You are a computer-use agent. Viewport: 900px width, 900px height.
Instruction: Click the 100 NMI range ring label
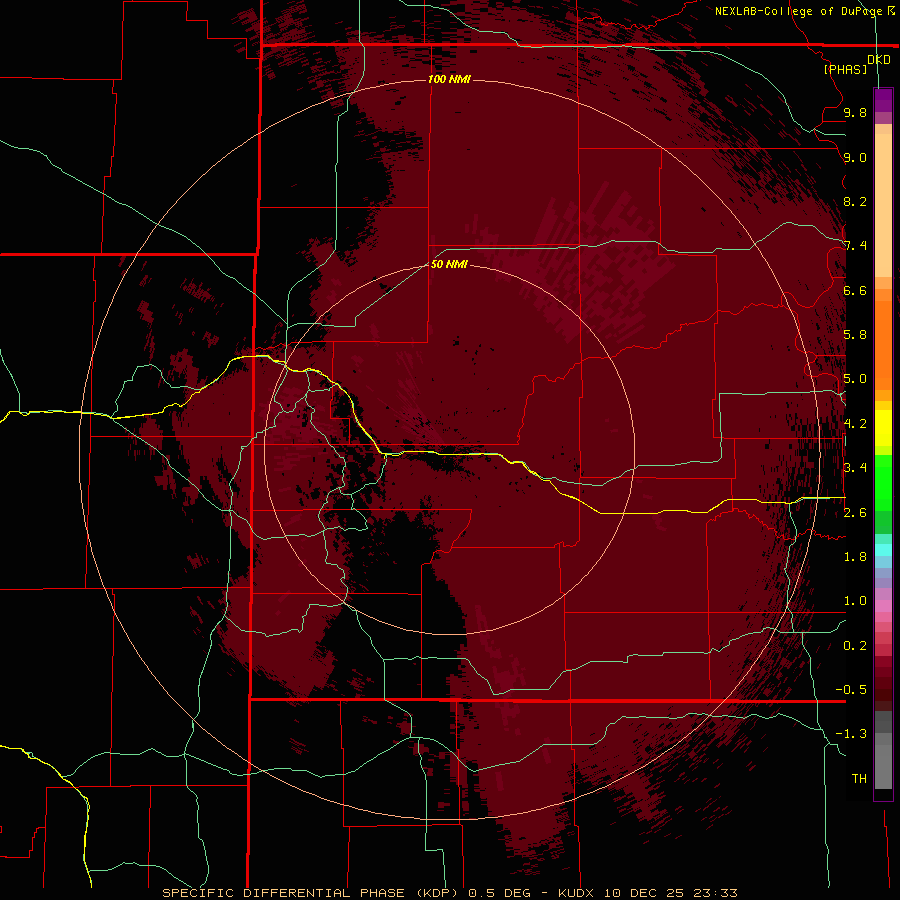tap(449, 79)
